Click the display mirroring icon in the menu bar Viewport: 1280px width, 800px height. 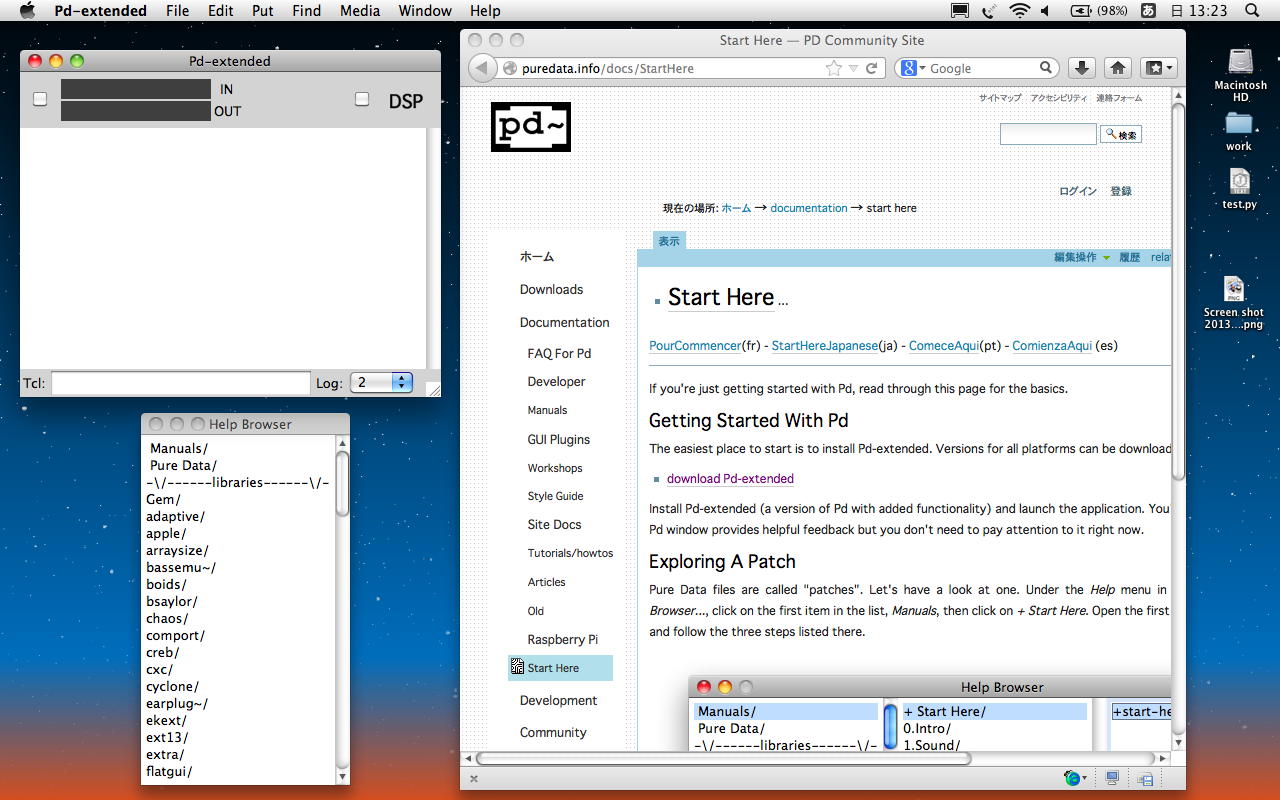coord(960,11)
